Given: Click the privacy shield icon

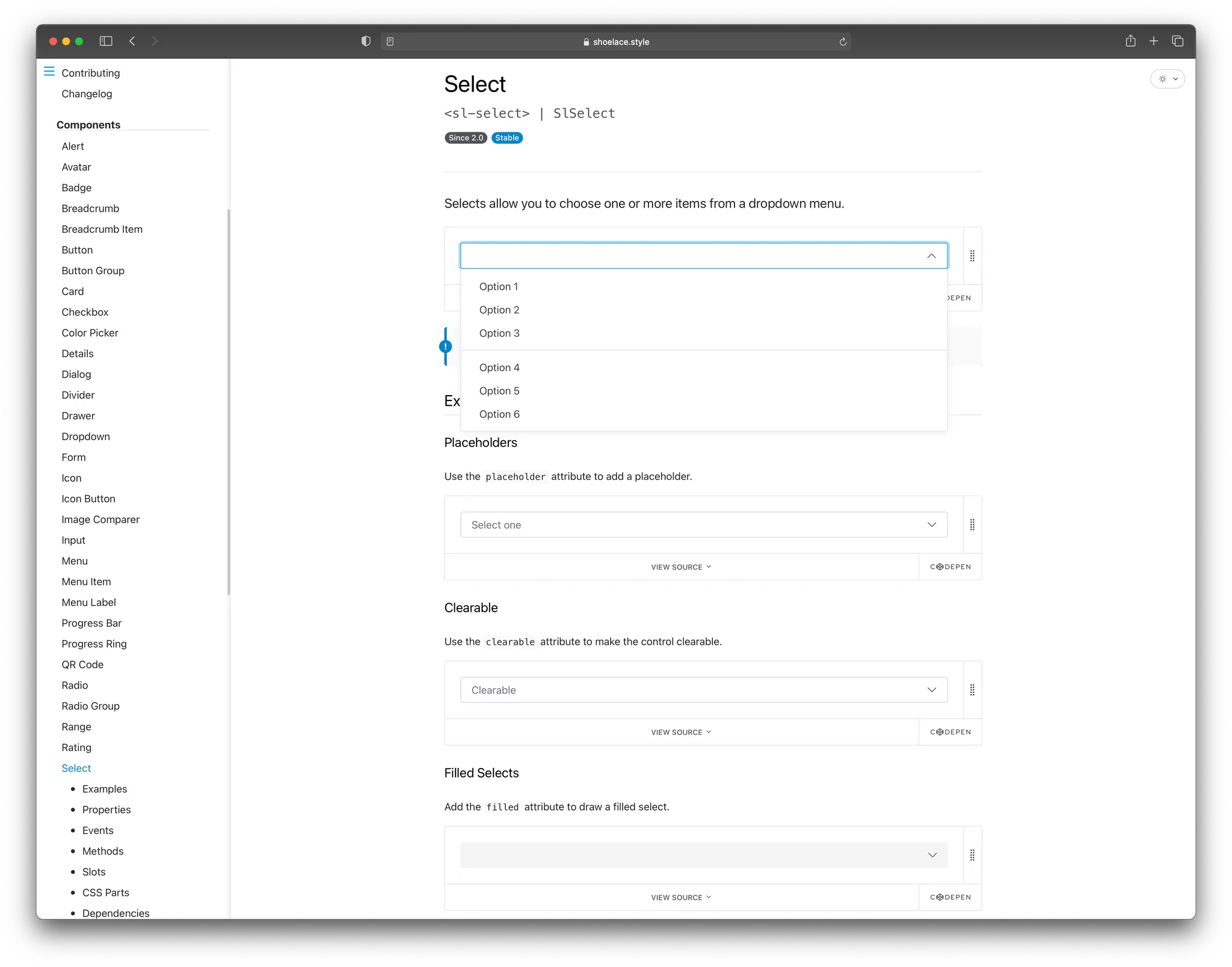Looking at the screenshot, I should [366, 41].
